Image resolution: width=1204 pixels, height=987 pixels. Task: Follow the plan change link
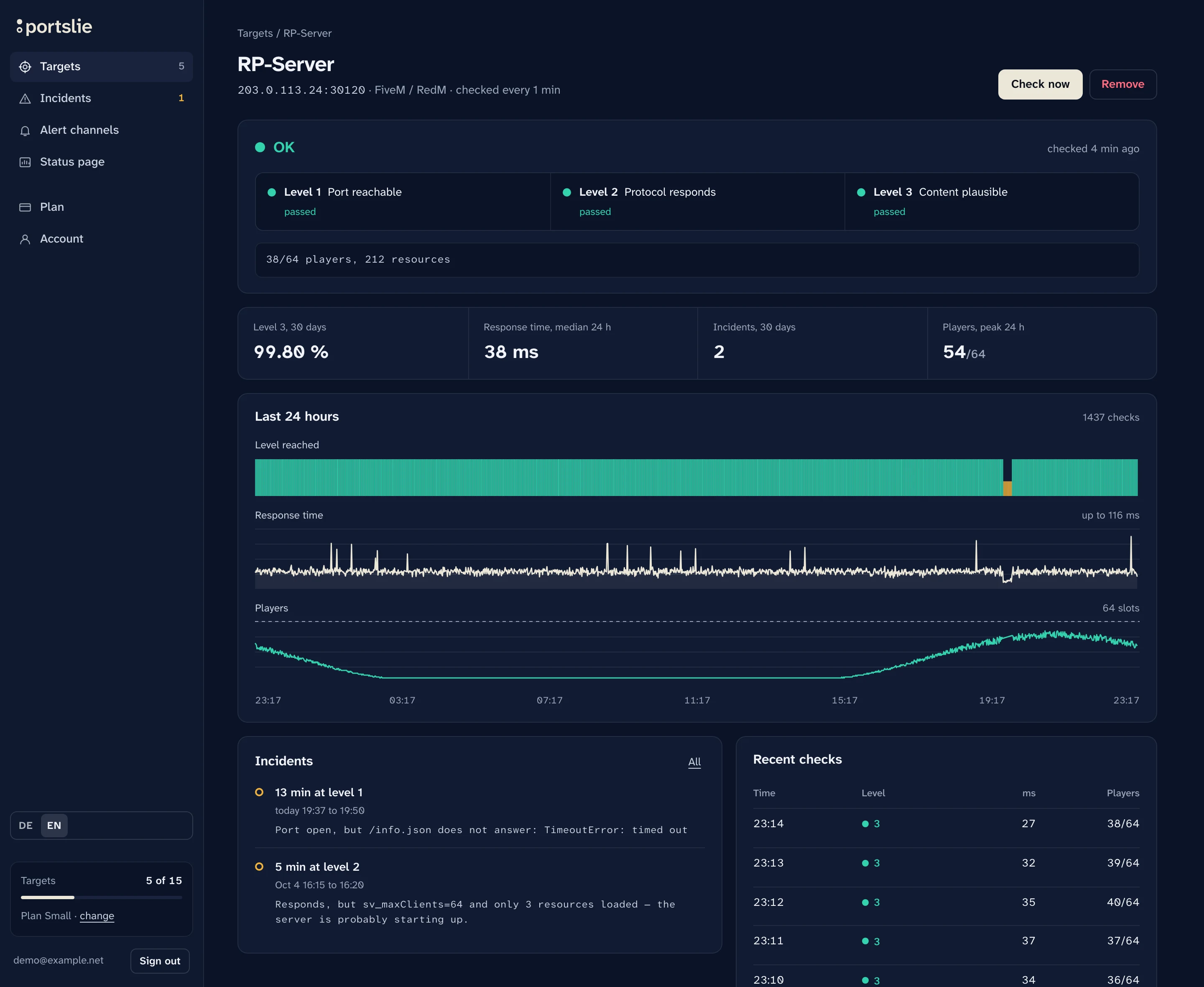pyautogui.click(x=97, y=916)
